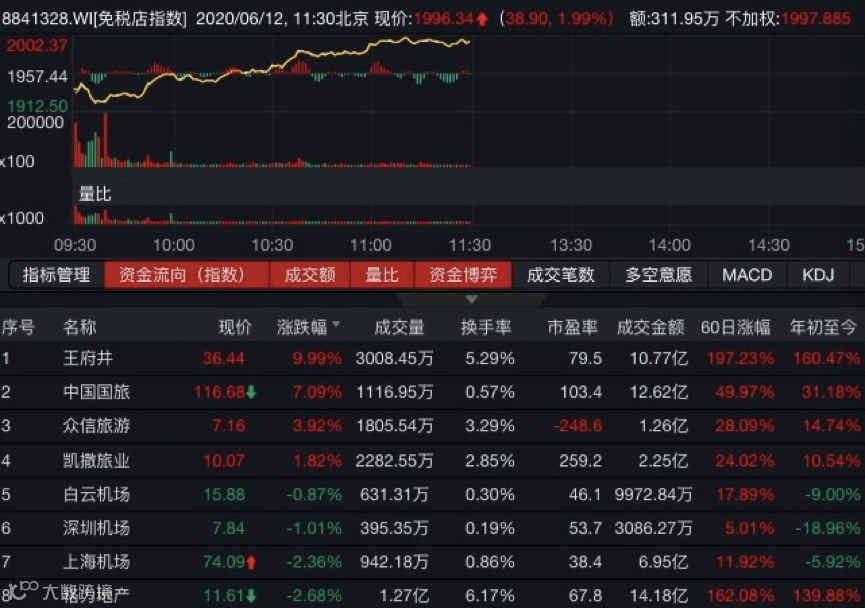Select the 资金流向（指数） indicator tab
This screenshot has width=865, height=608.
[x=186, y=275]
